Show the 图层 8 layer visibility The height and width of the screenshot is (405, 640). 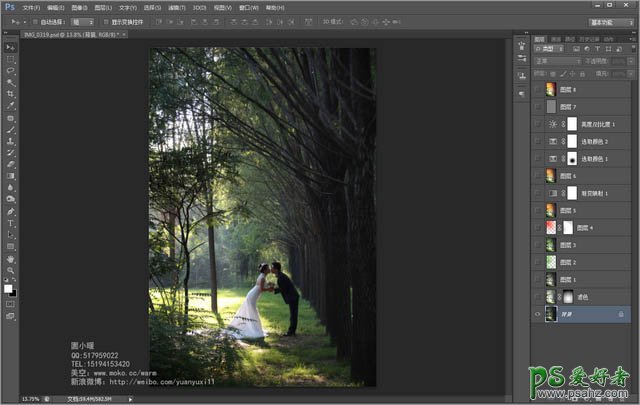[x=538, y=90]
